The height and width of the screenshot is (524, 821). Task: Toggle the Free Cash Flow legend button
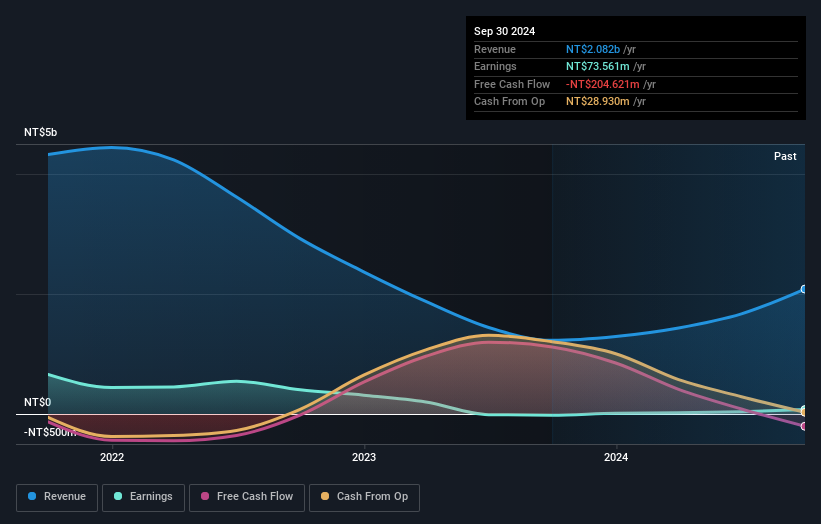[x=247, y=497]
